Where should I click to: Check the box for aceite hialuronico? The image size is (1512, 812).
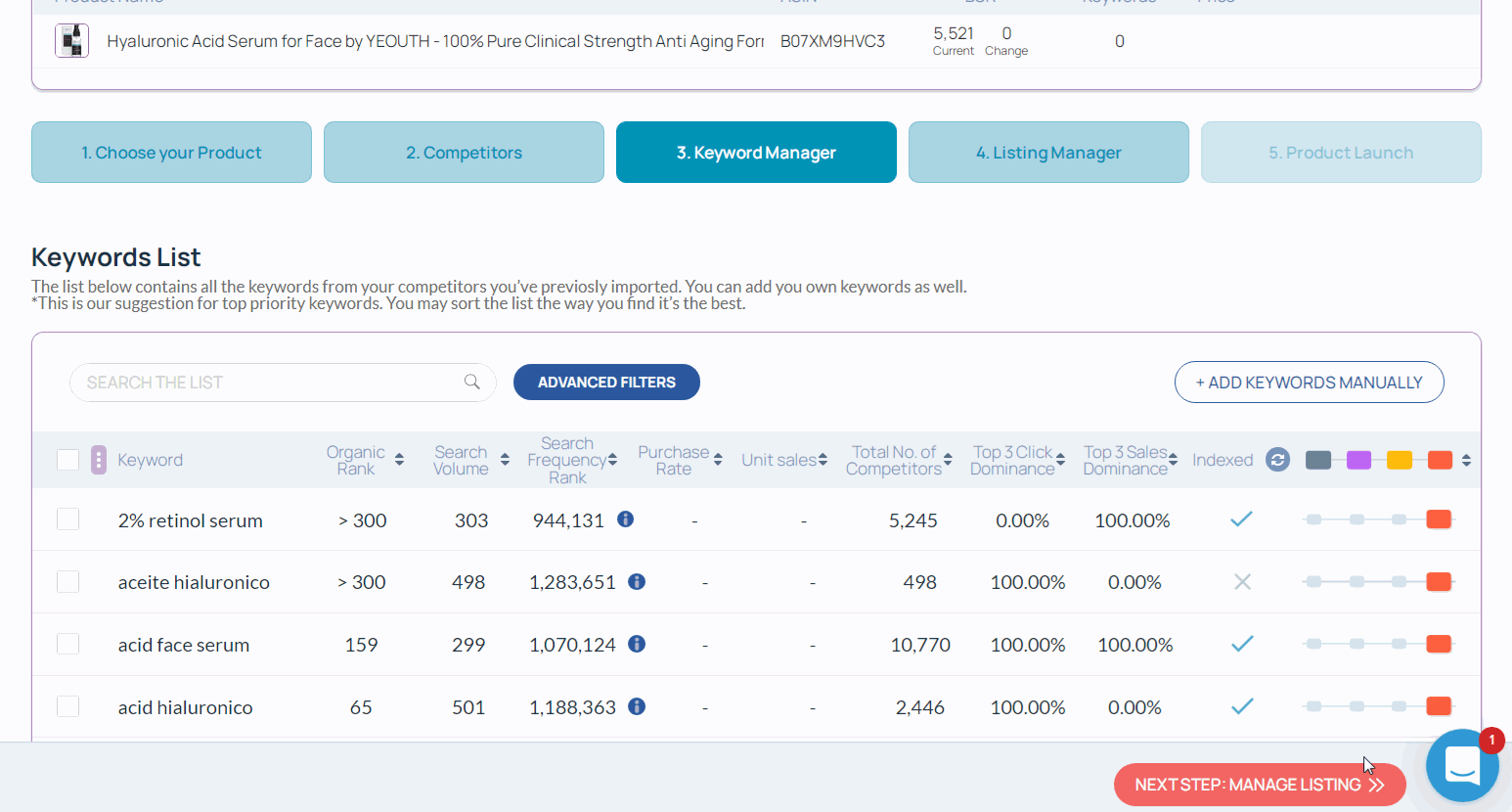click(x=67, y=582)
